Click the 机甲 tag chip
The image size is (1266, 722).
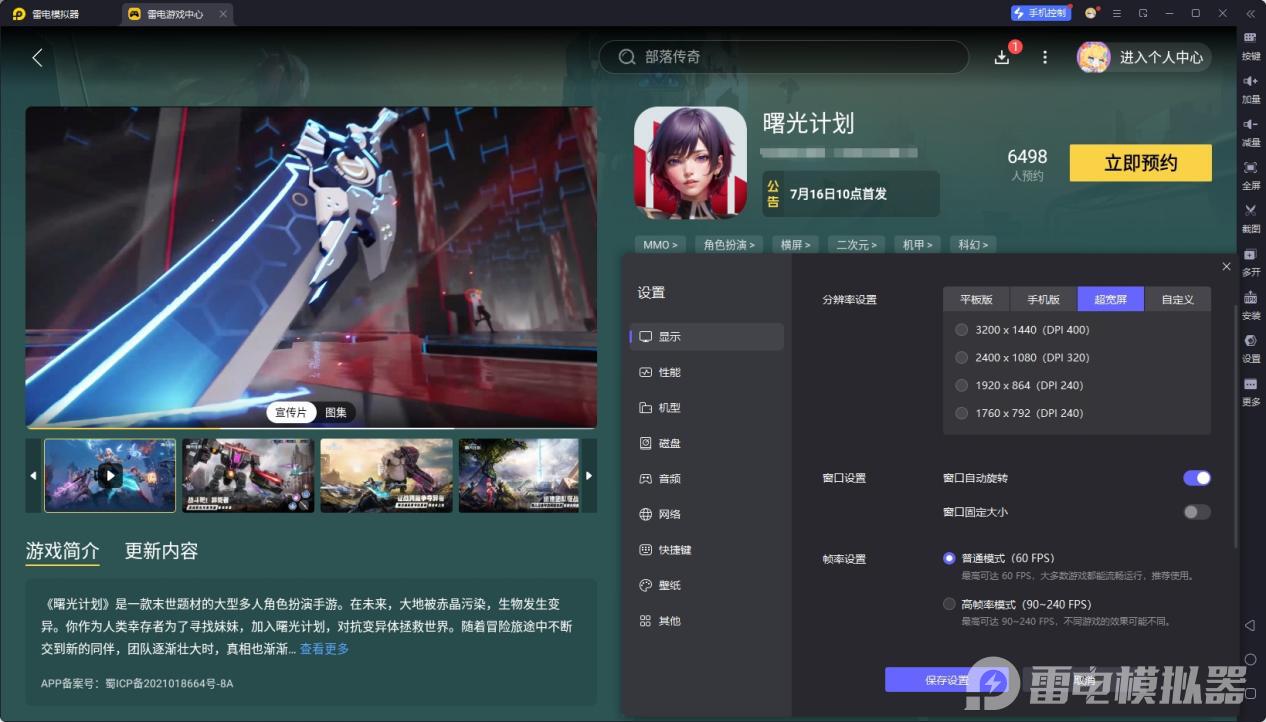[x=917, y=245]
